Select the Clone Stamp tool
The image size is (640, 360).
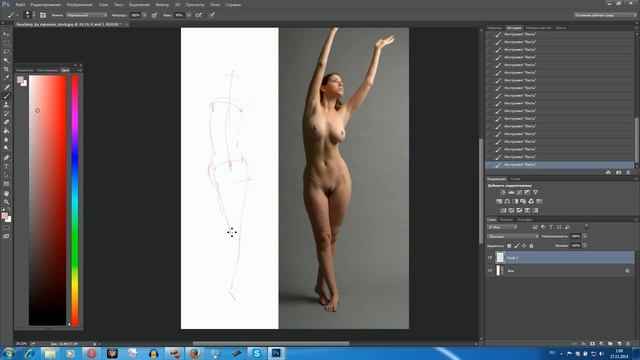[6, 105]
